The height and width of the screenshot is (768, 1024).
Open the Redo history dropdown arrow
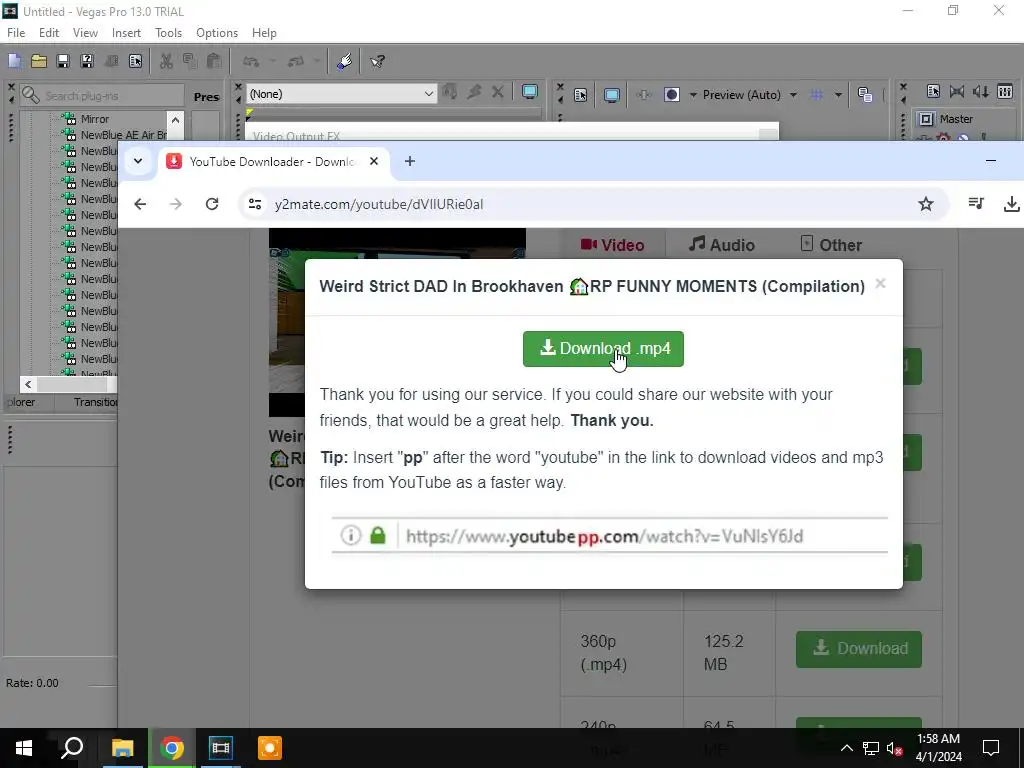[317, 61]
